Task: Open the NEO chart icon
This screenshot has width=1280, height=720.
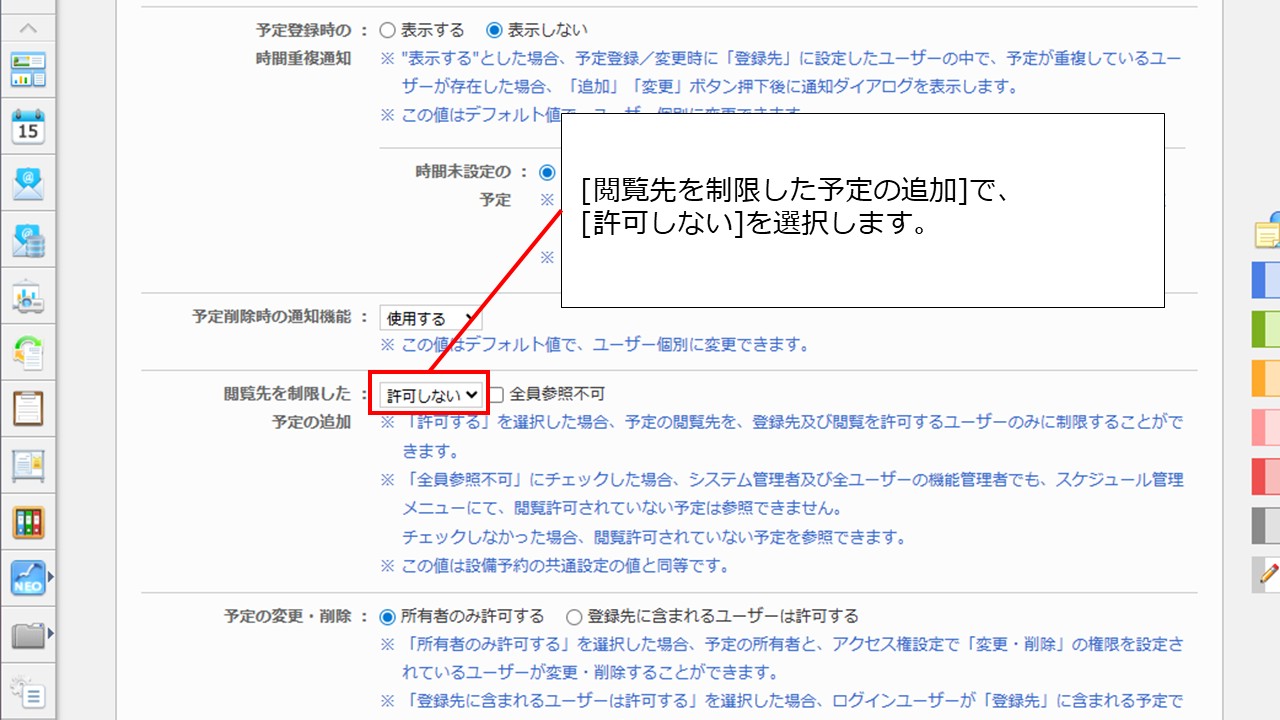Action: (x=28, y=577)
